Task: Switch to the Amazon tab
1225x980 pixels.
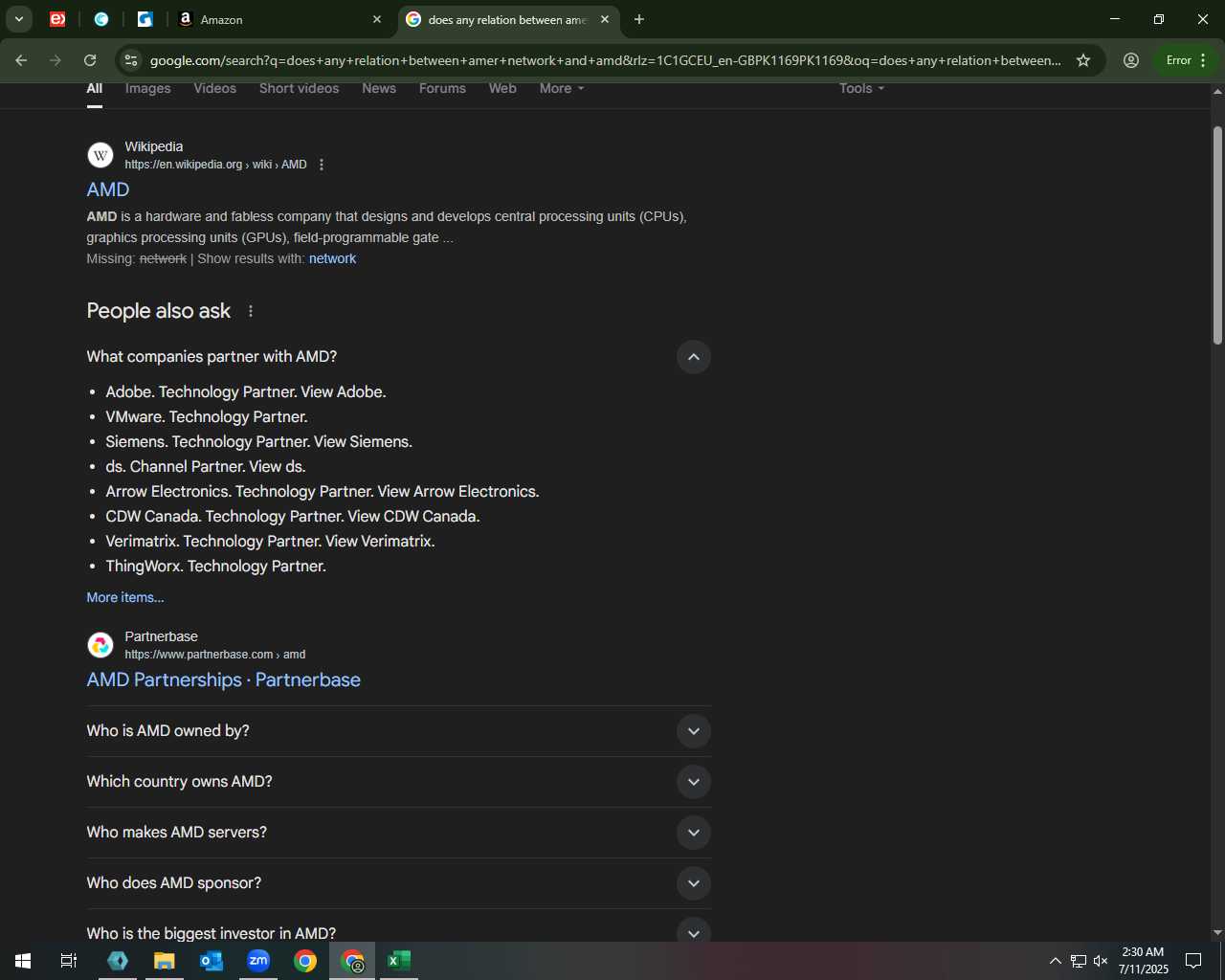Action: pyautogui.click(x=278, y=19)
